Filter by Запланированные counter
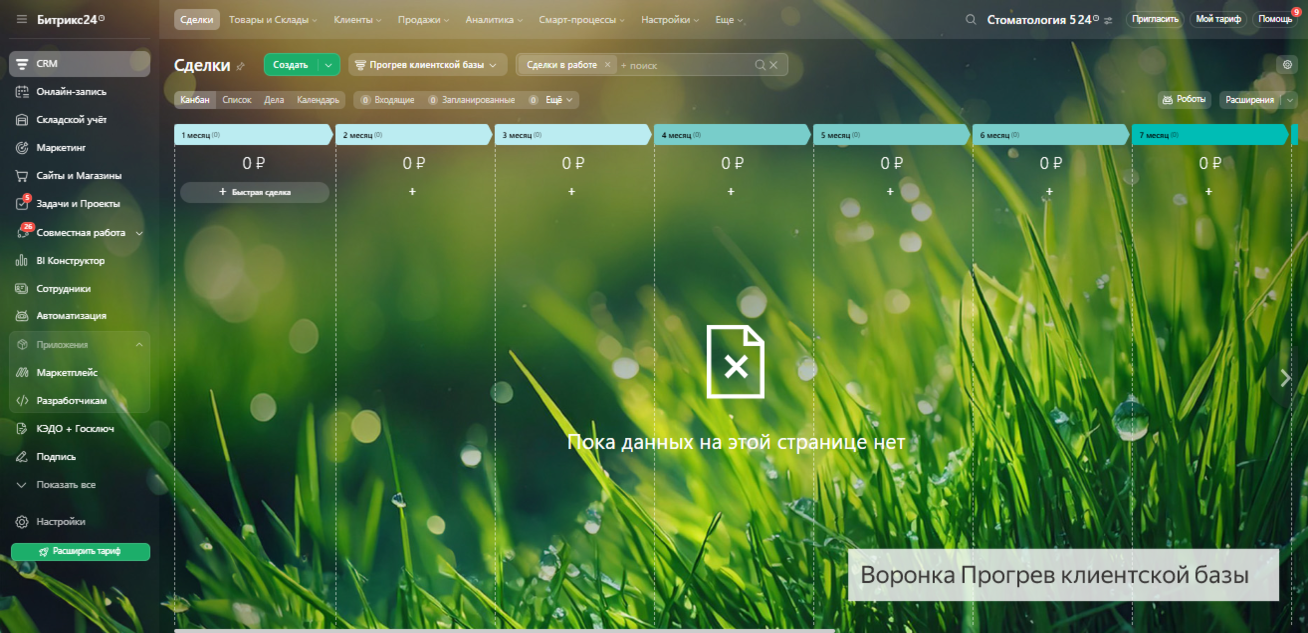 tap(471, 100)
